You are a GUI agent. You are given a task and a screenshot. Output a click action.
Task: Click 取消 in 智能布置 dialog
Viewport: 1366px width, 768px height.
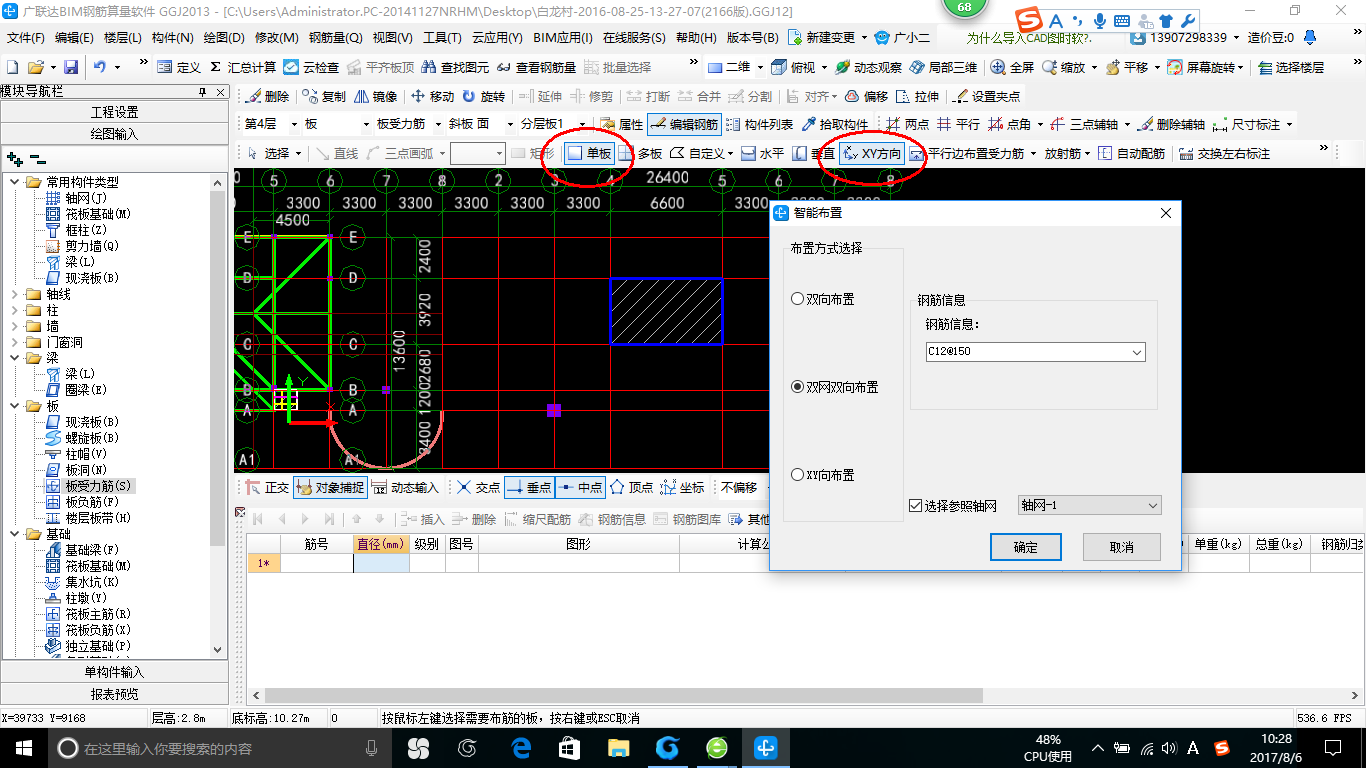point(1121,547)
